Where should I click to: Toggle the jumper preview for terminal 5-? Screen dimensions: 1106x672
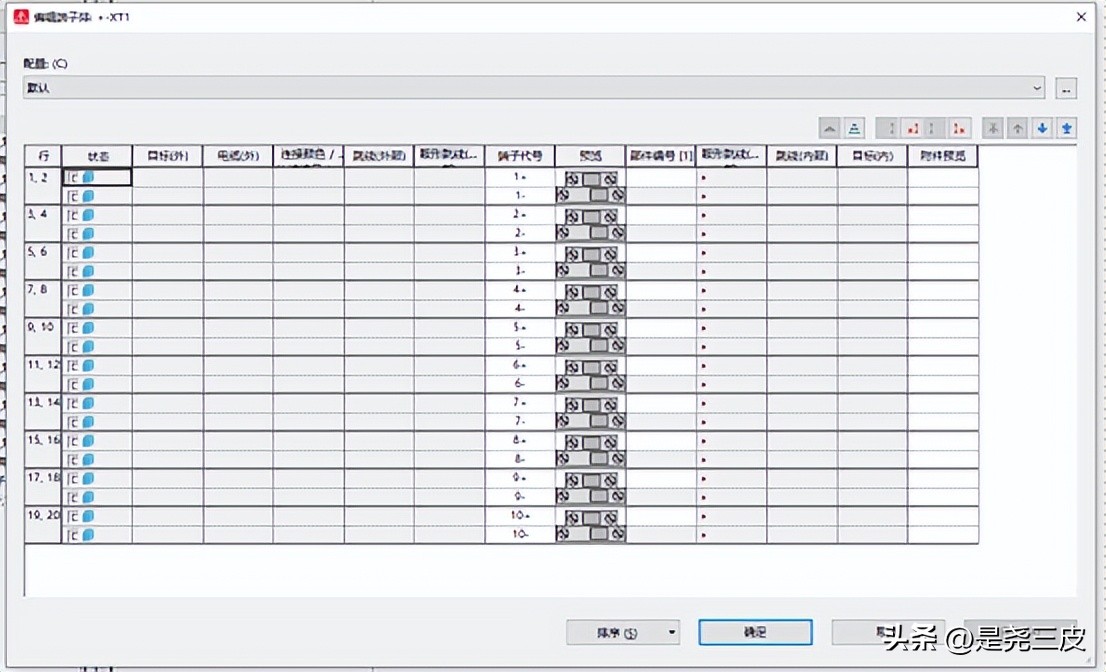pos(592,328)
